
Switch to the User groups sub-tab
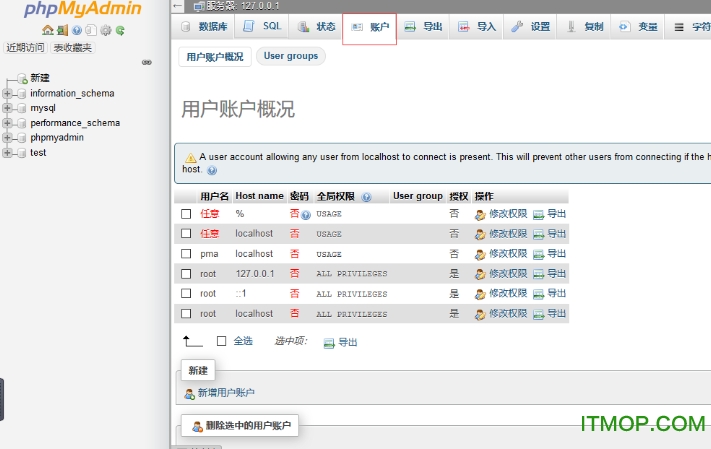tap(291, 56)
